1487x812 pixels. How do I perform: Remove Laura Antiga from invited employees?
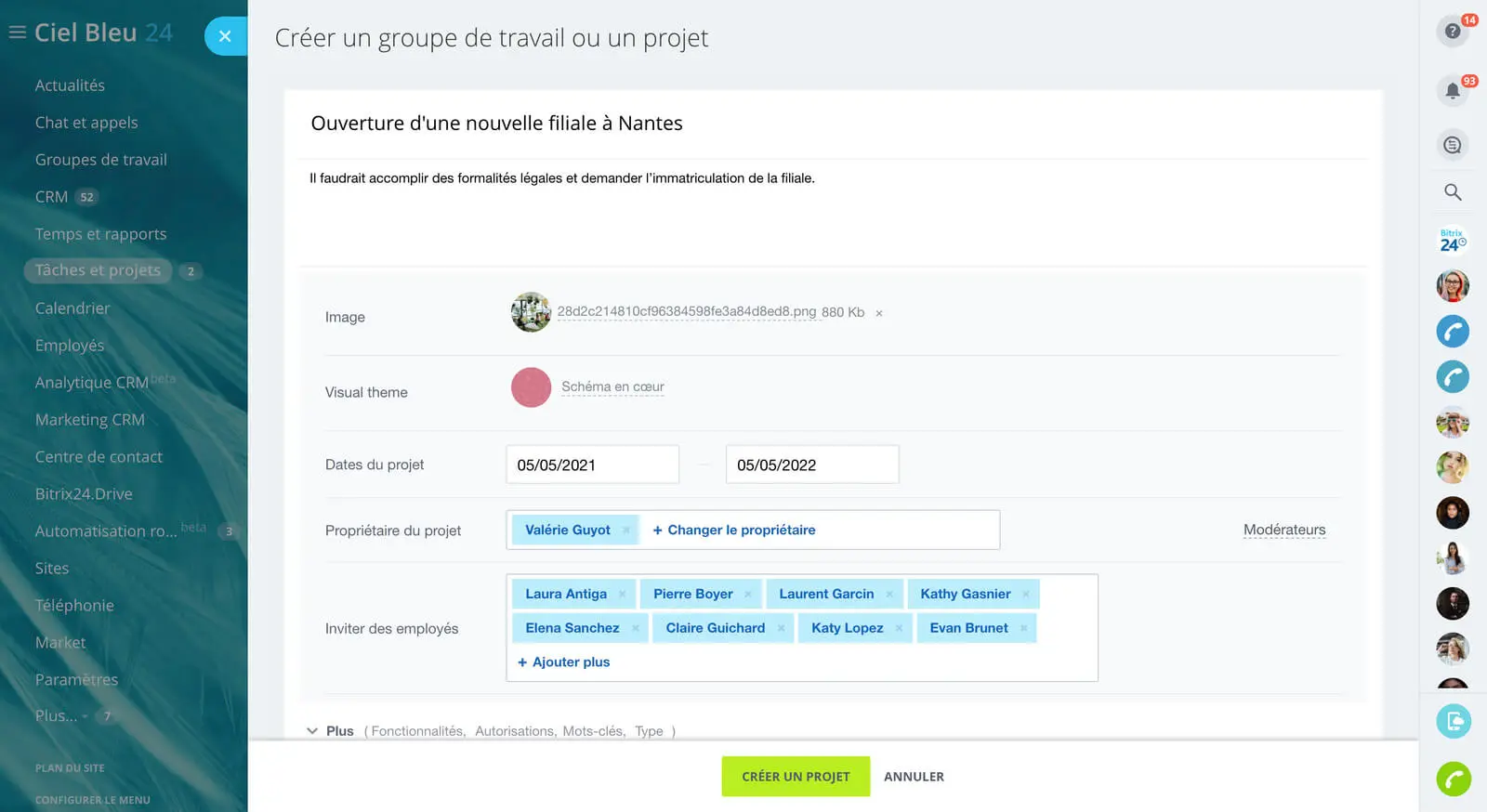(622, 595)
